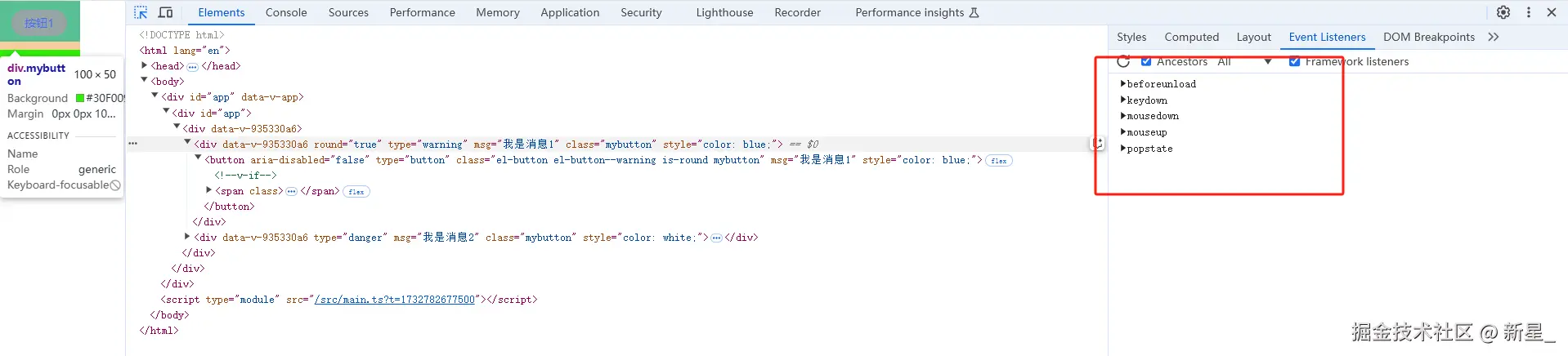Open the DevTools three-dot menu
1568x356 pixels.
[1528, 12]
